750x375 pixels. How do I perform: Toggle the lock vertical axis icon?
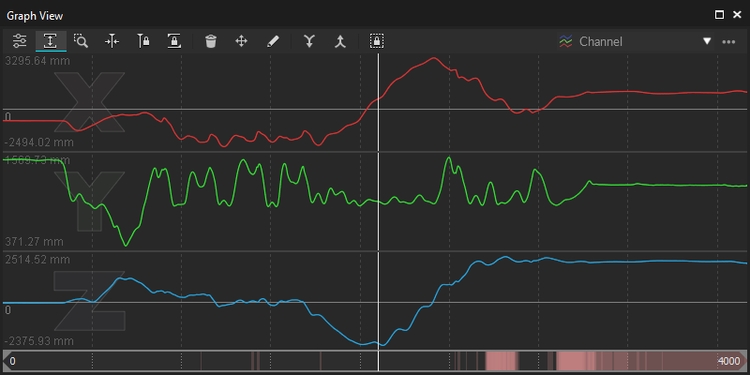[143, 42]
